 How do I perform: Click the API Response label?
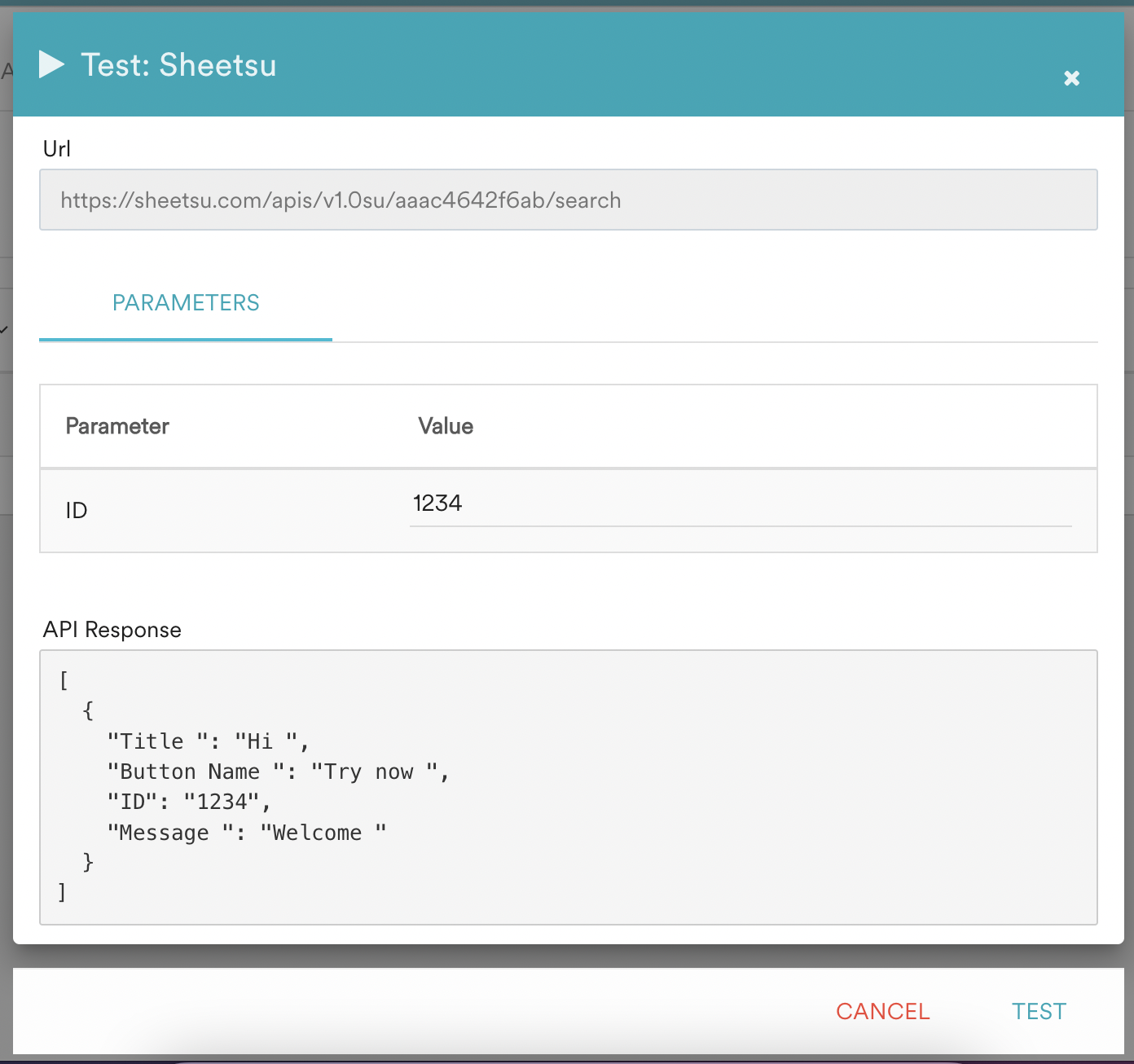(x=112, y=630)
